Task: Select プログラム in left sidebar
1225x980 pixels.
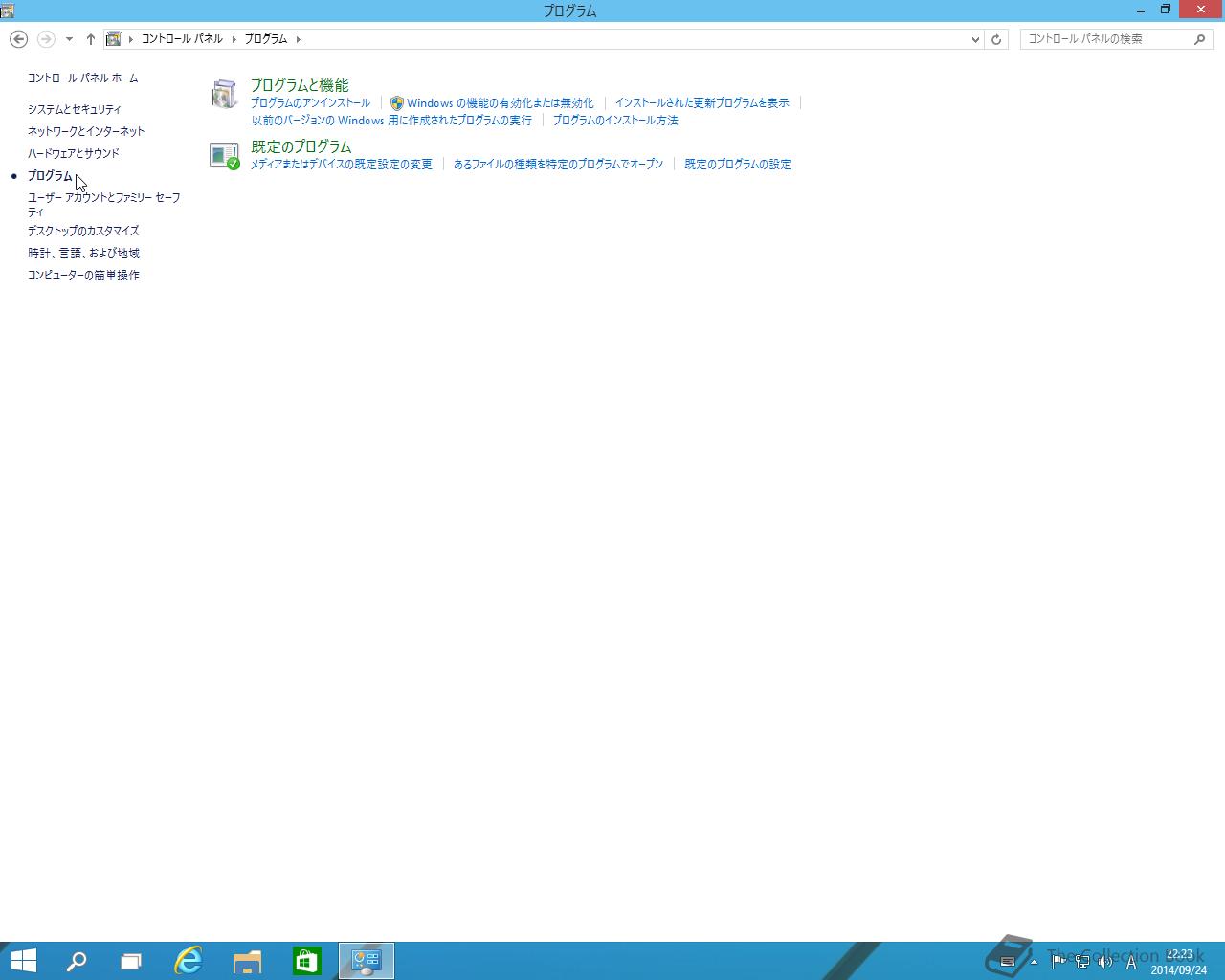Action: point(50,176)
